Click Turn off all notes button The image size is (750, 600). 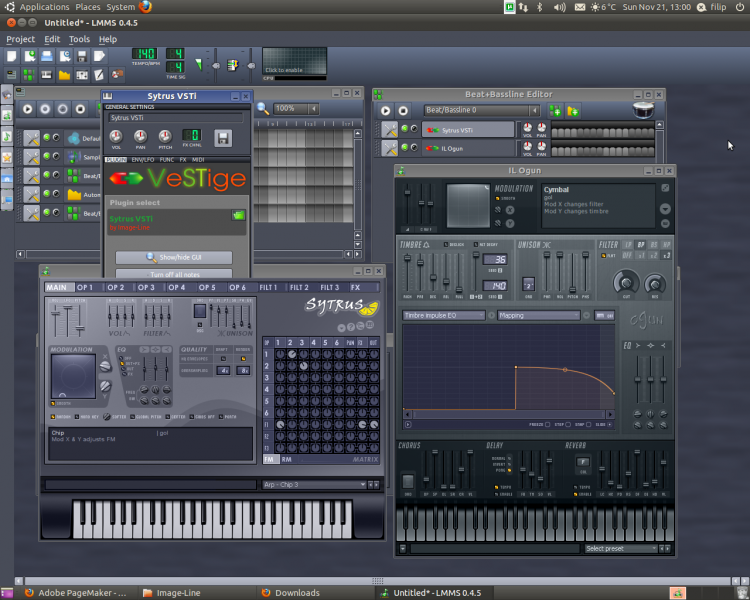[x=174, y=274]
